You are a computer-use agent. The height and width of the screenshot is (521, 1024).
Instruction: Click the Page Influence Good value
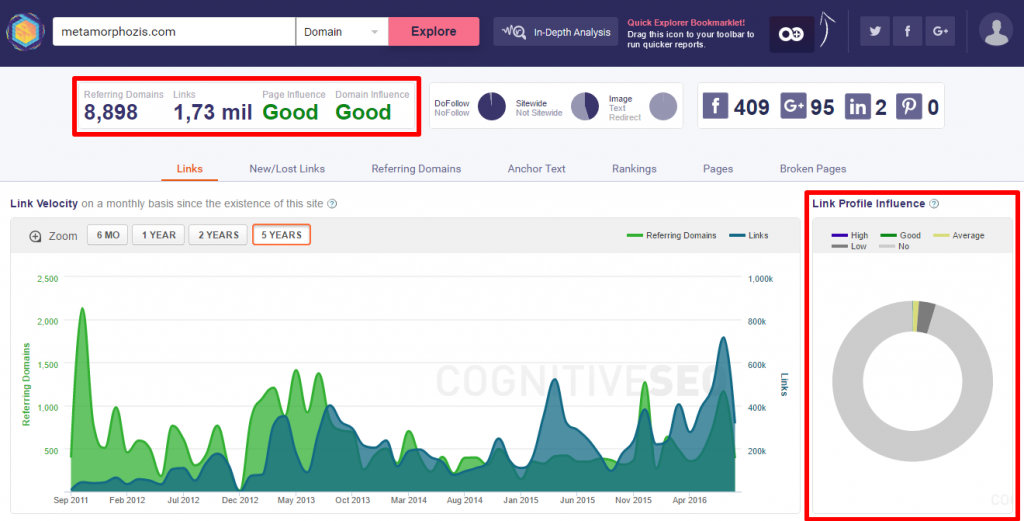[290, 112]
